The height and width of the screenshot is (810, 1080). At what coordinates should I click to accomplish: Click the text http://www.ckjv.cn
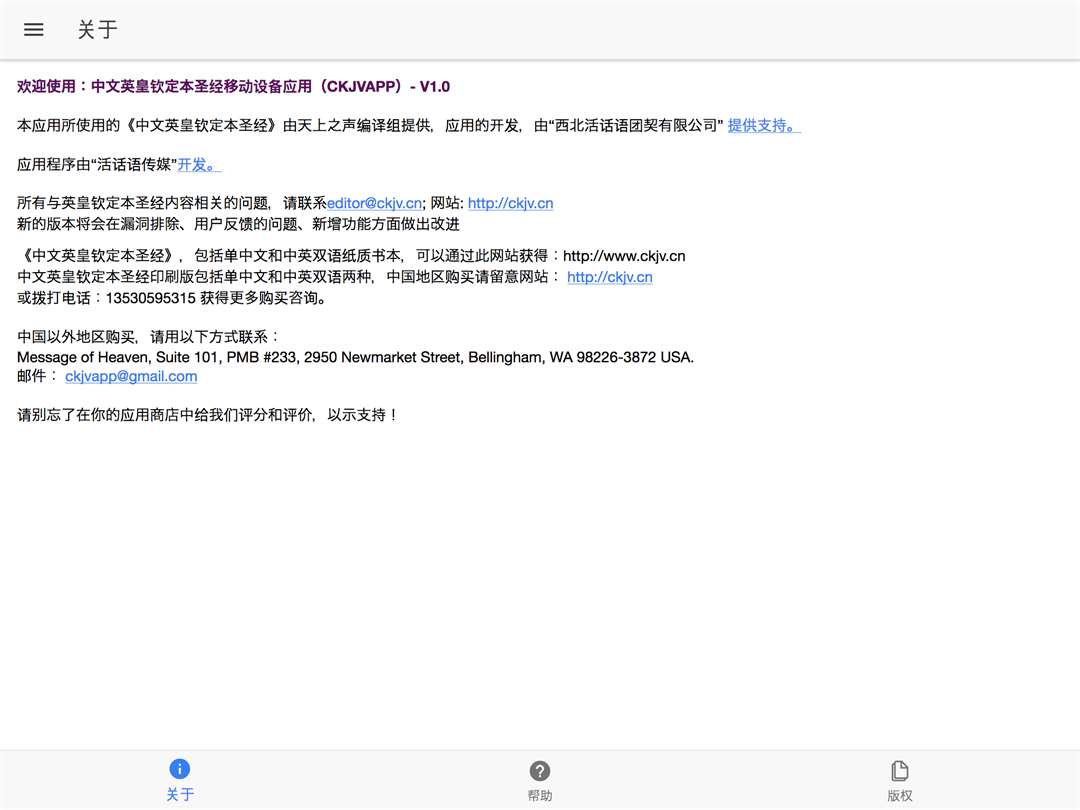[x=624, y=256]
